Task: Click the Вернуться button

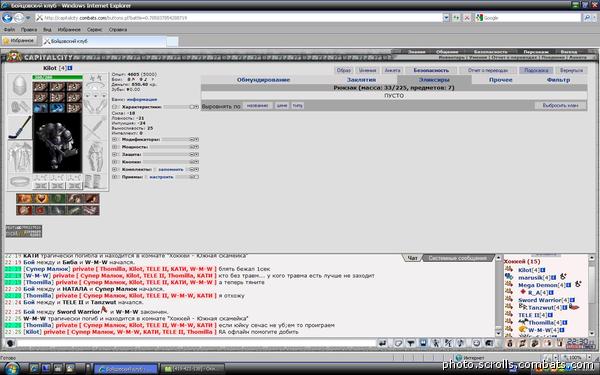Action: 571,70
